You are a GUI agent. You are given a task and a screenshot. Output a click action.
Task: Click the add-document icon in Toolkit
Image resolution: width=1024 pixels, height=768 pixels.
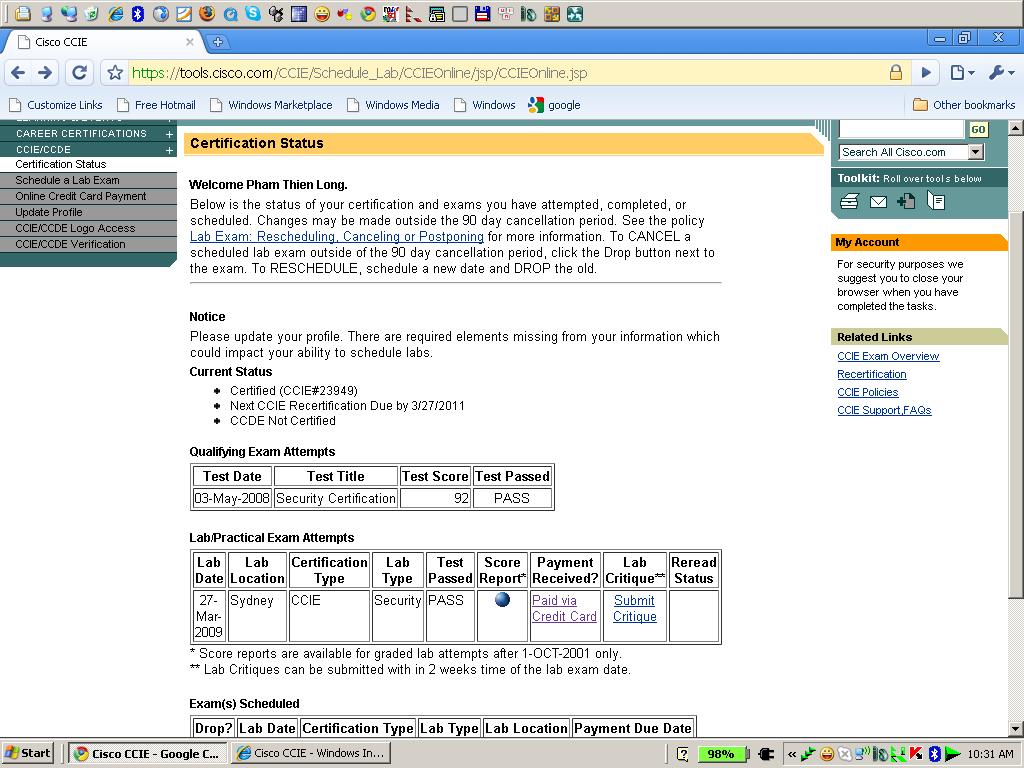[x=906, y=202]
